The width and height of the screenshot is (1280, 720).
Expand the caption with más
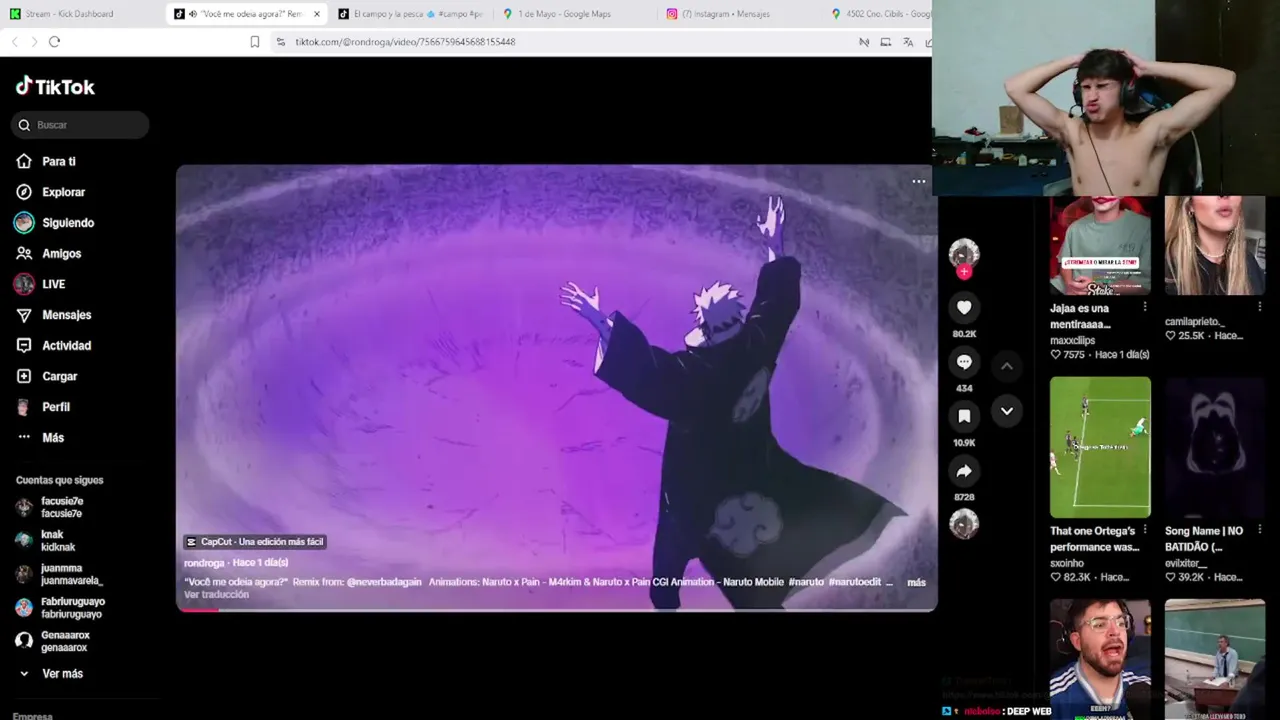pos(916,582)
